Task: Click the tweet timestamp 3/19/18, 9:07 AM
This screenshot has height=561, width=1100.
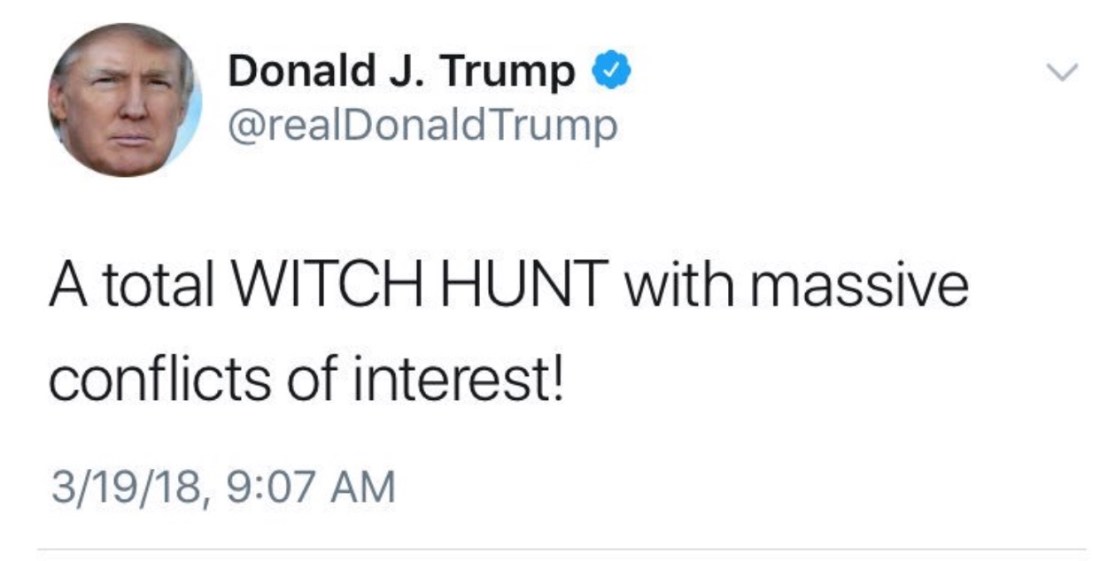Action: coord(223,488)
